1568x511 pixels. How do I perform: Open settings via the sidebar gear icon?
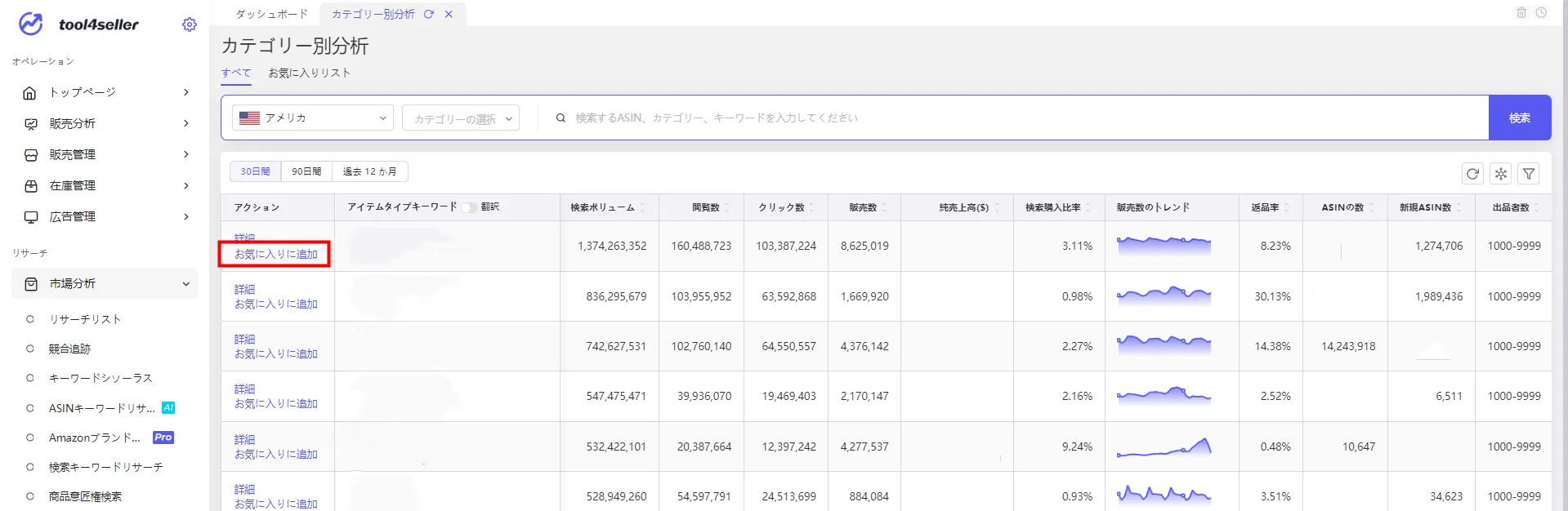point(190,24)
